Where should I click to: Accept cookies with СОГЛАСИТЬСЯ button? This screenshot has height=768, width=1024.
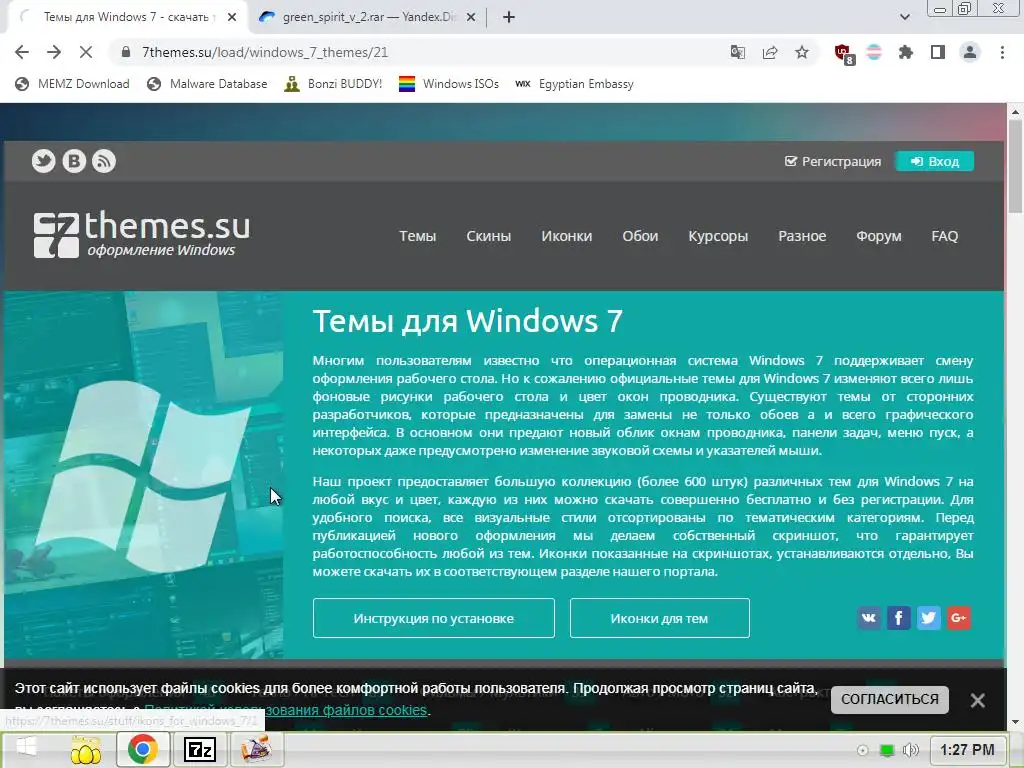coord(889,699)
